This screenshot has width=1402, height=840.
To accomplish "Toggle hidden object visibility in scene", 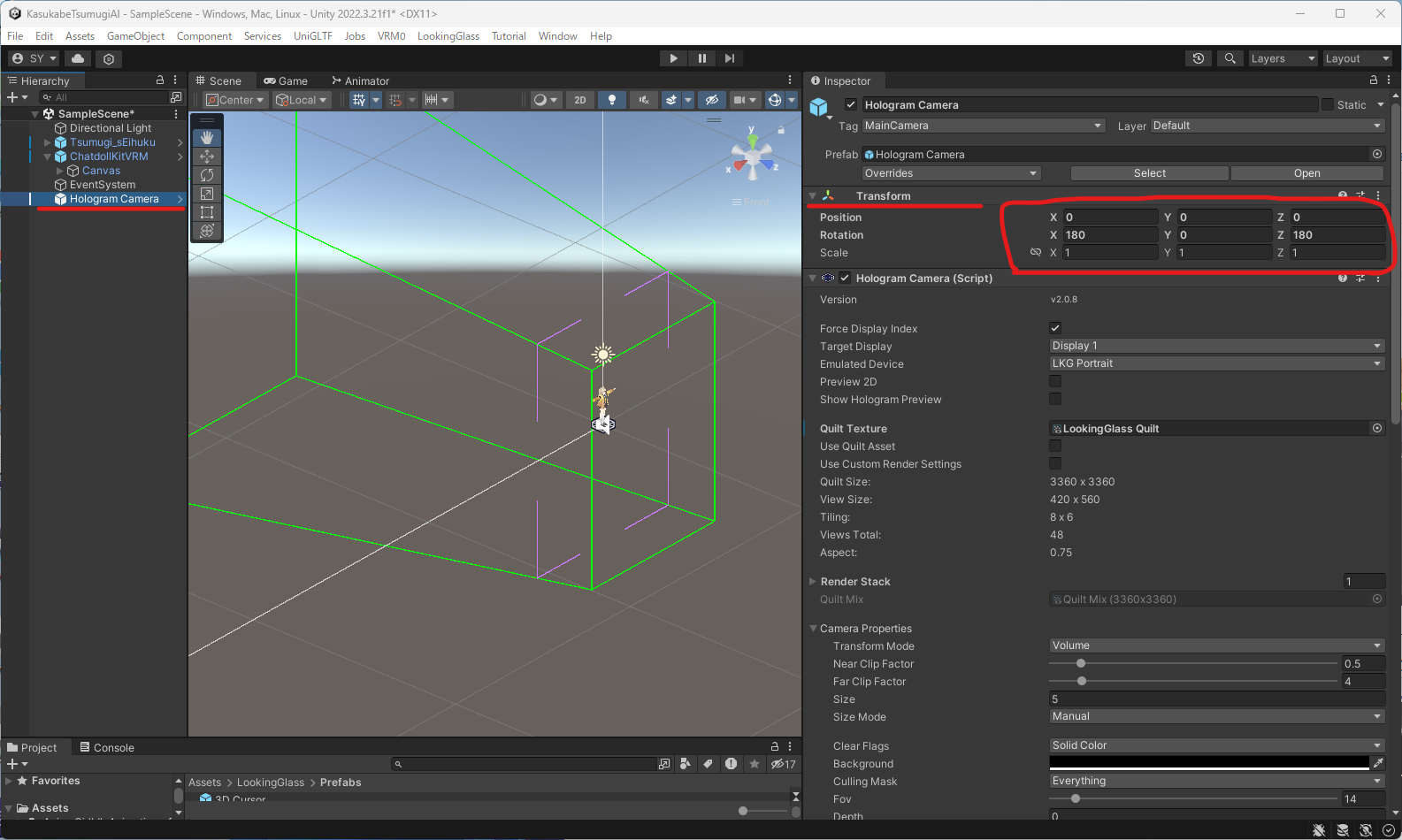I will click(712, 100).
